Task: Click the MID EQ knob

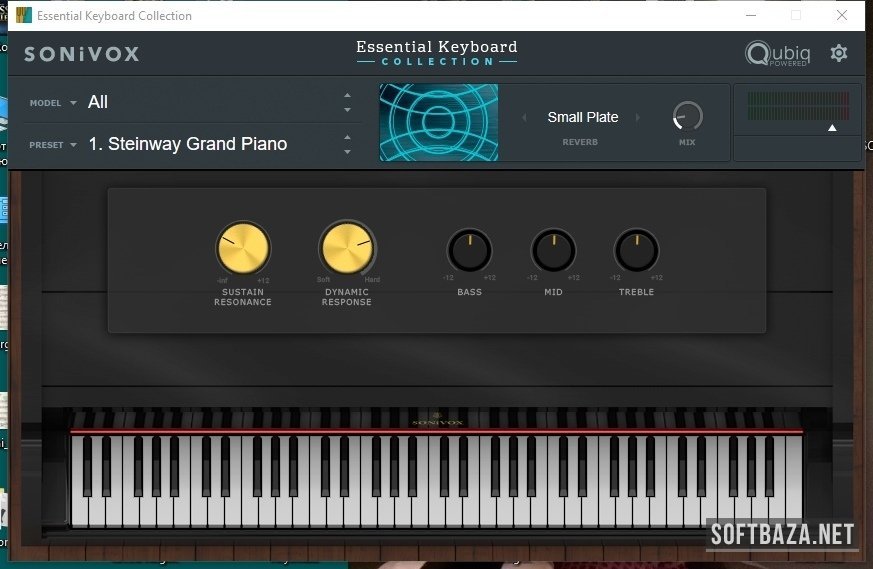Action: tap(553, 251)
